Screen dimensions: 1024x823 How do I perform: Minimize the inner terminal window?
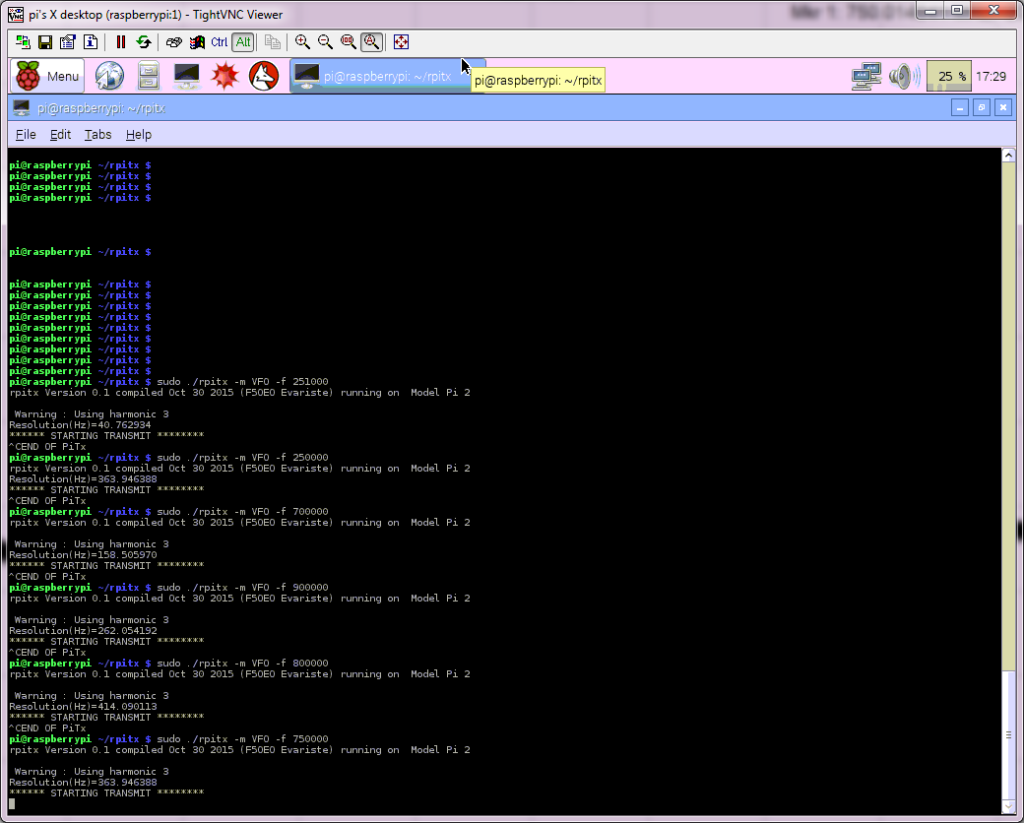point(959,108)
